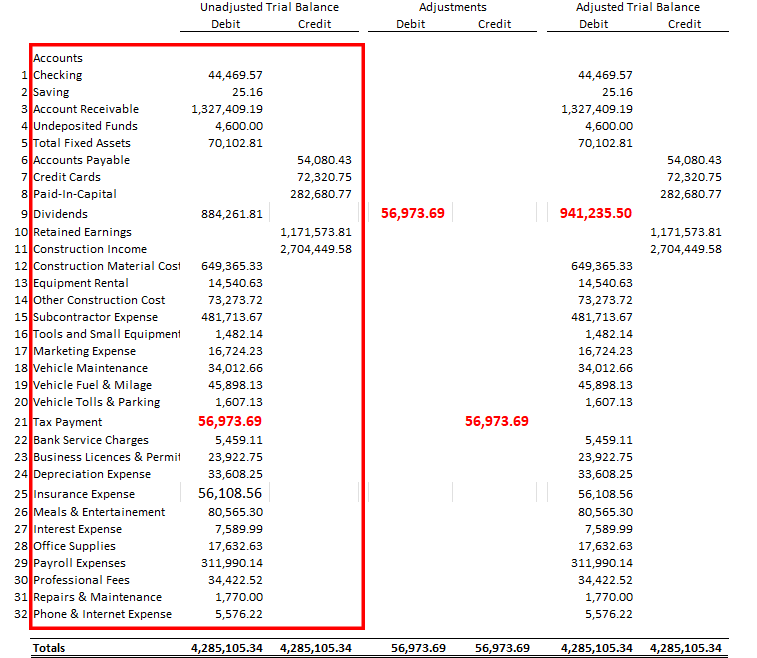This screenshot has width=757, height=658.
Task: Click the Construction Material Cost label
Action: 106,266
